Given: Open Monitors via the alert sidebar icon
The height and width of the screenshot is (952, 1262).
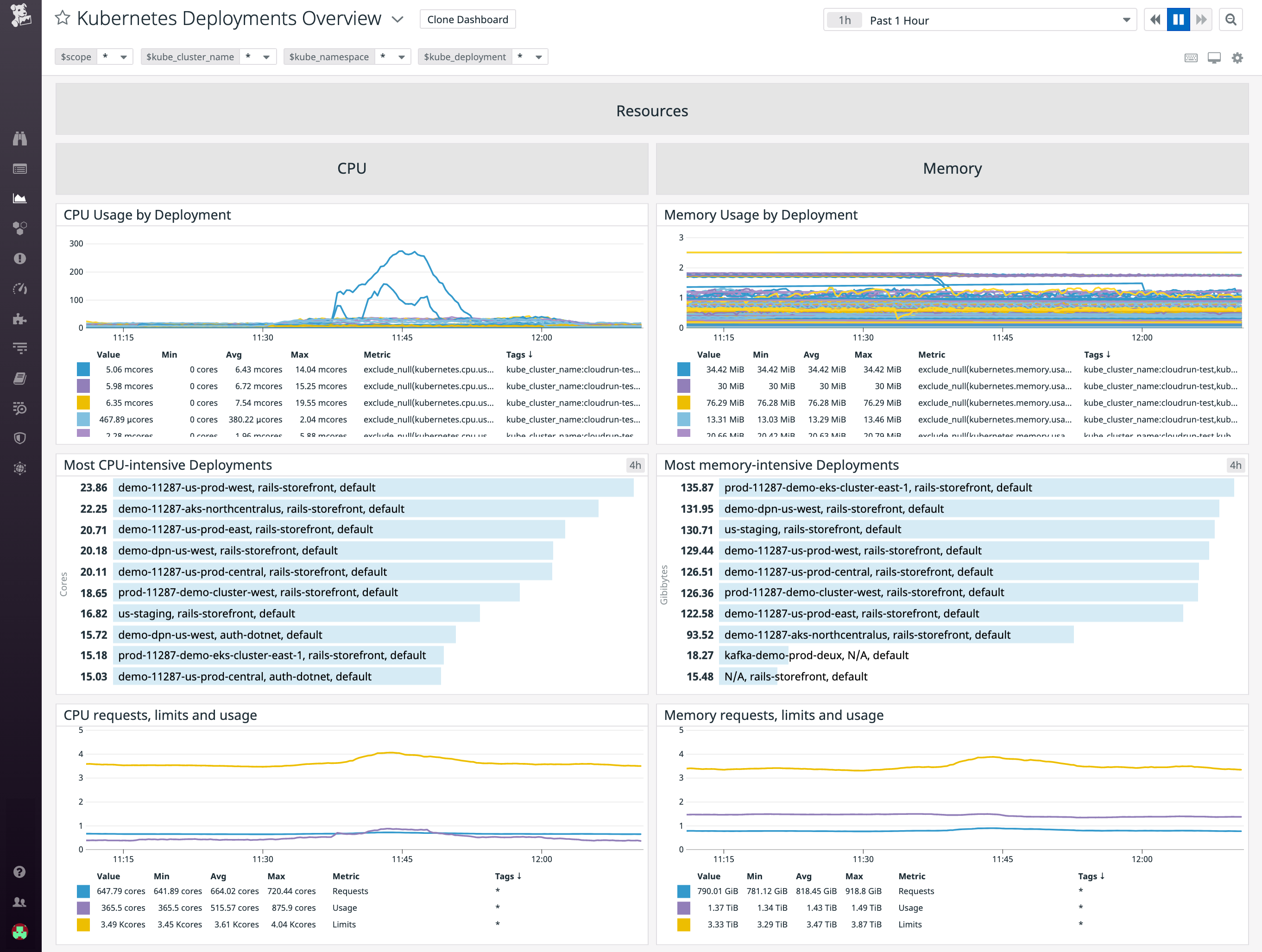Looking at the screenshot, I should pyautogui.click(x=20, y=258).
